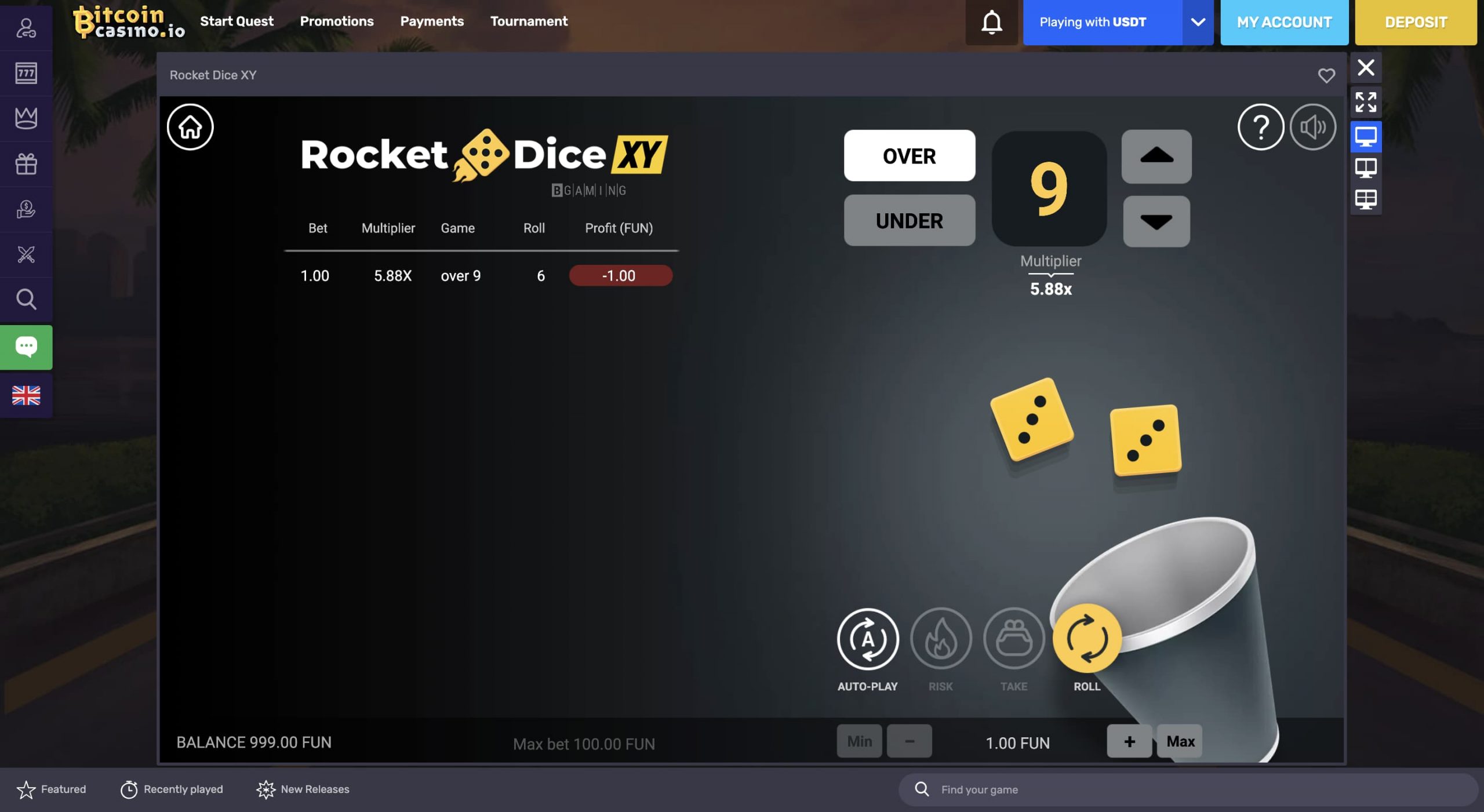The height and width of the screenshot is (812, 1484).
Task: Click the help question mark icon
Action: pyautogui.click(x=1261, y=126)
